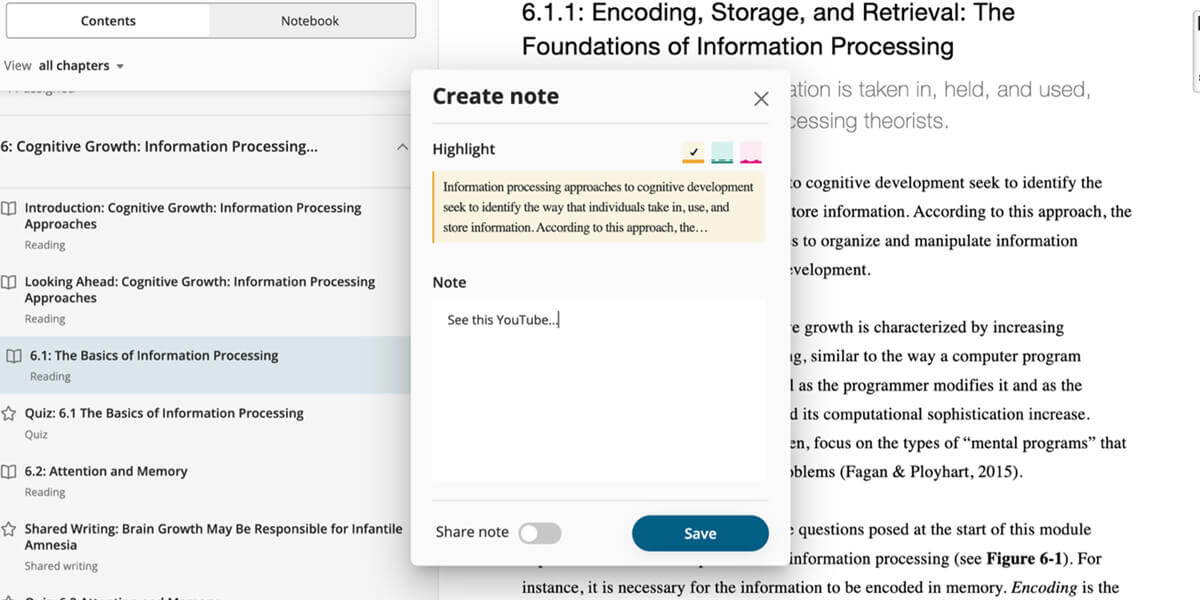Click book icon beside 6.1 The Basics
Screen dimensions: 1200x600
13,356
